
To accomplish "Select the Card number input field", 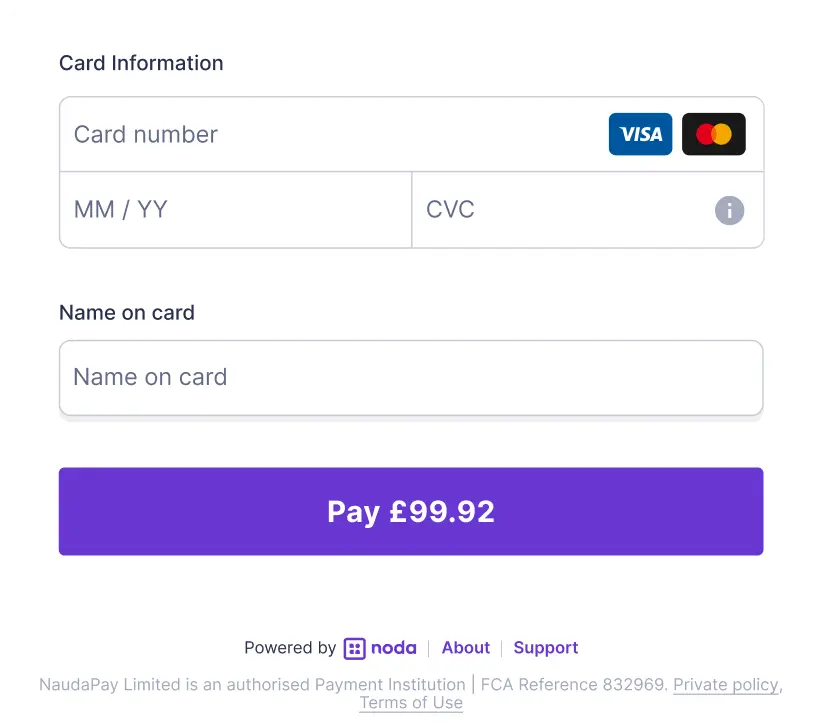I will click(x=300, y=134).
